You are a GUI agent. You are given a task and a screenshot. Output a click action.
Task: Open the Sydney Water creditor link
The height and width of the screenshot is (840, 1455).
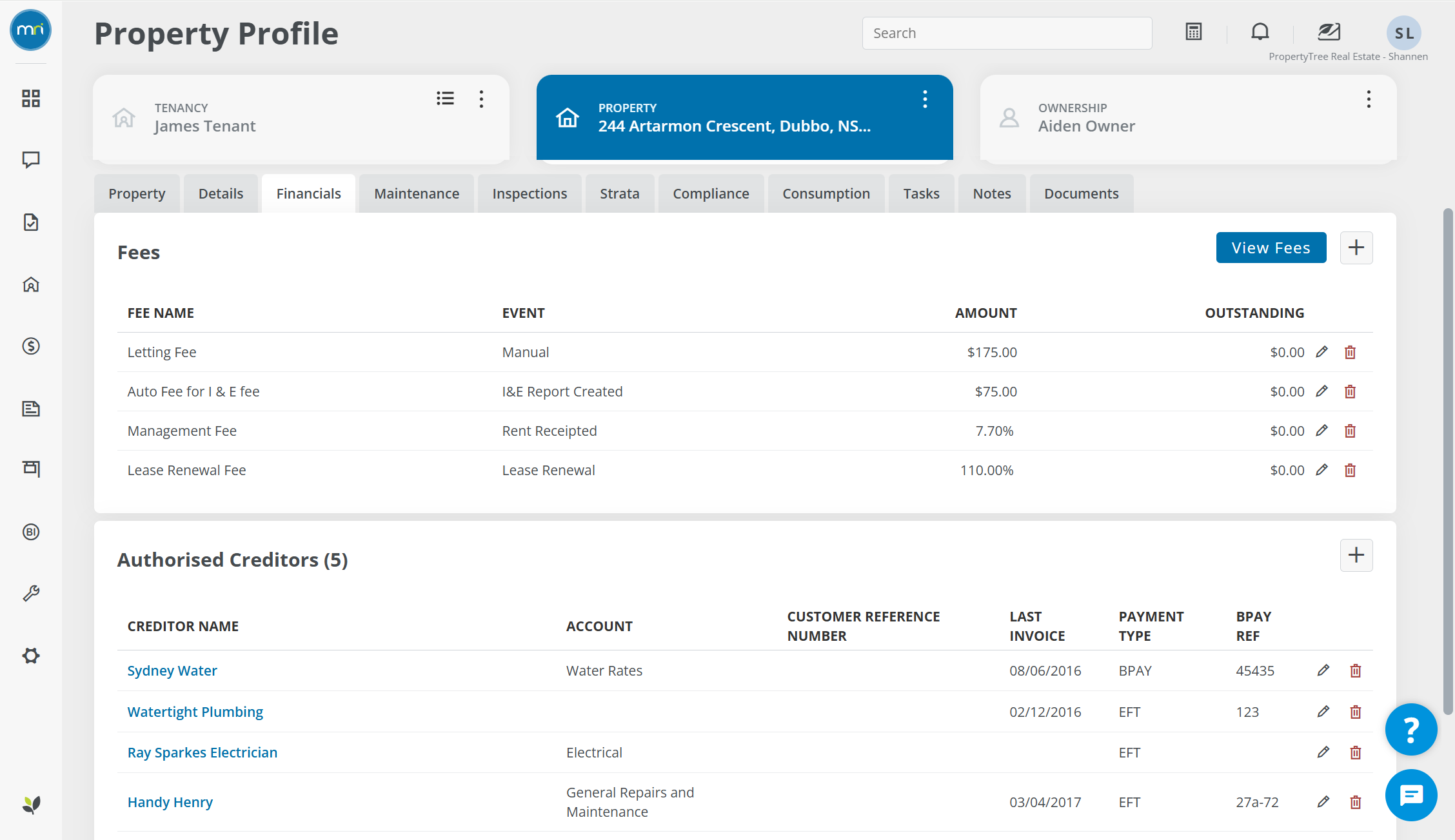point(172,670)
